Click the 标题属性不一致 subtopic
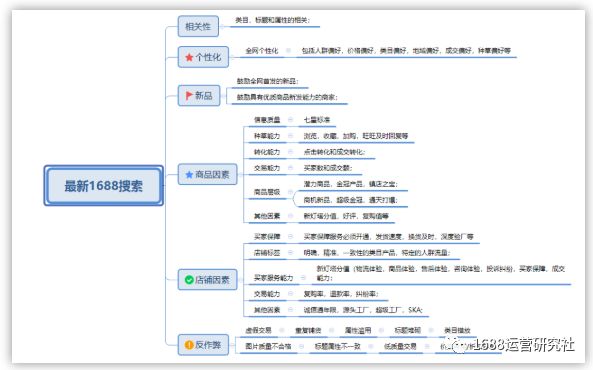 338,346
